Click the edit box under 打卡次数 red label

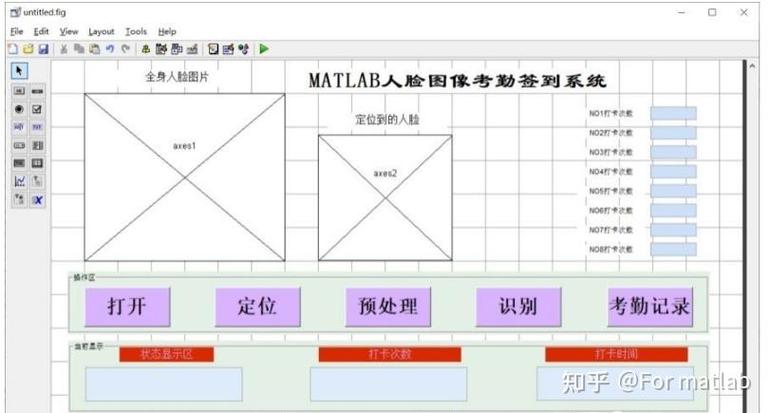(x=388, y=384)
